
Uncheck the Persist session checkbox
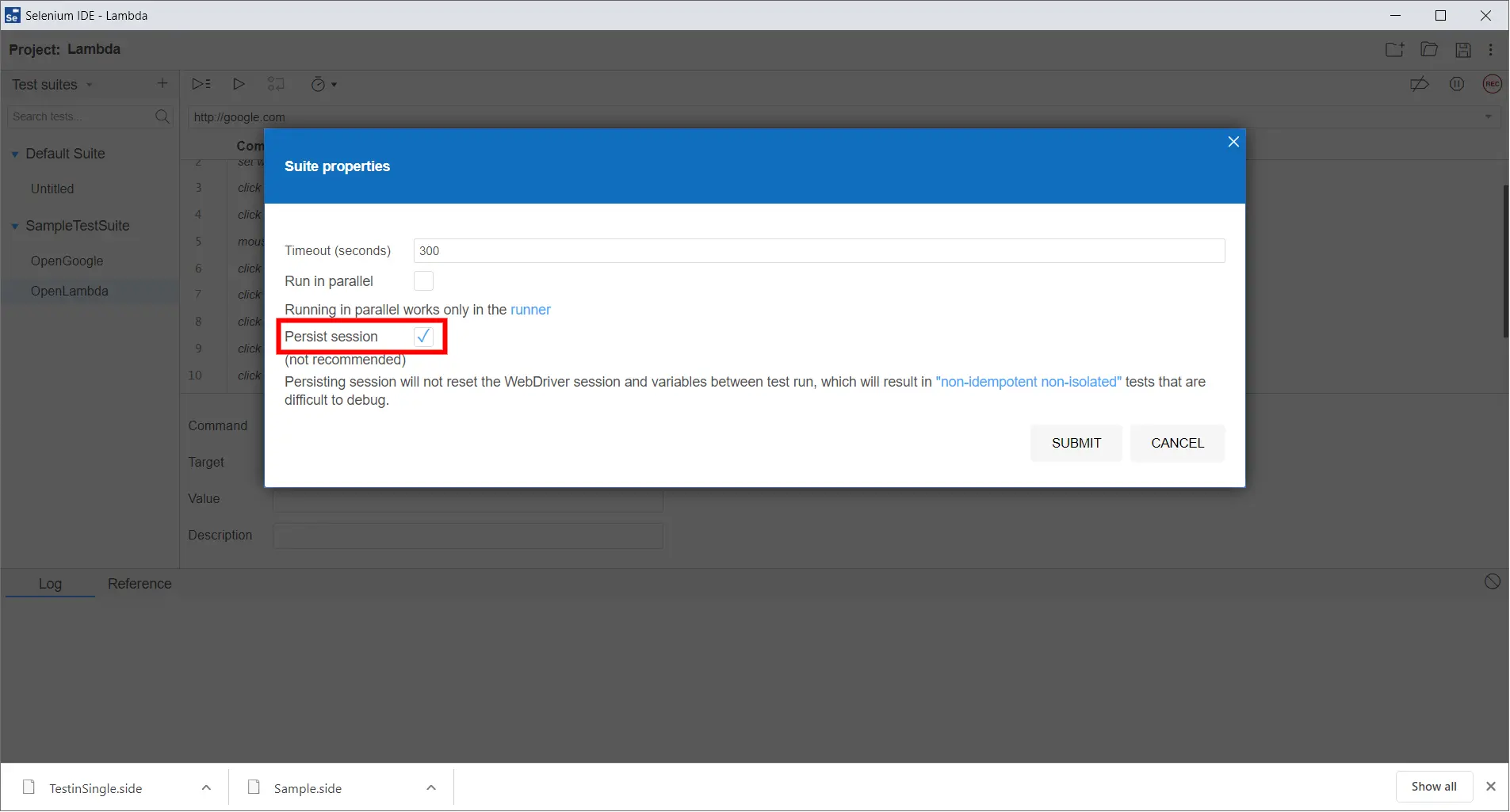(423, 337)
